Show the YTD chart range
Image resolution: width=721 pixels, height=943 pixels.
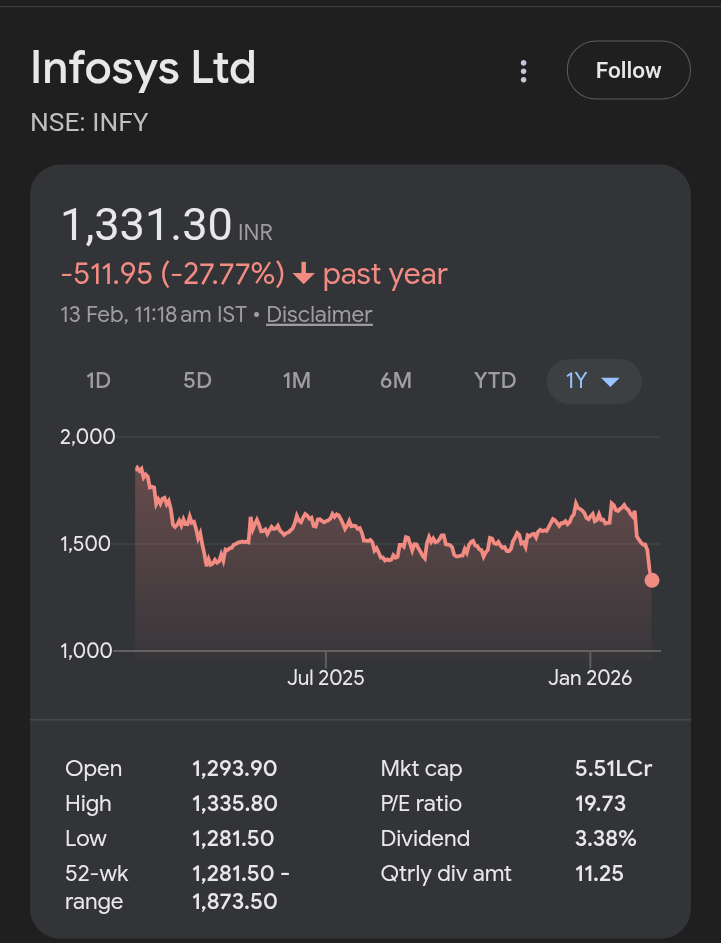(495, 381)
